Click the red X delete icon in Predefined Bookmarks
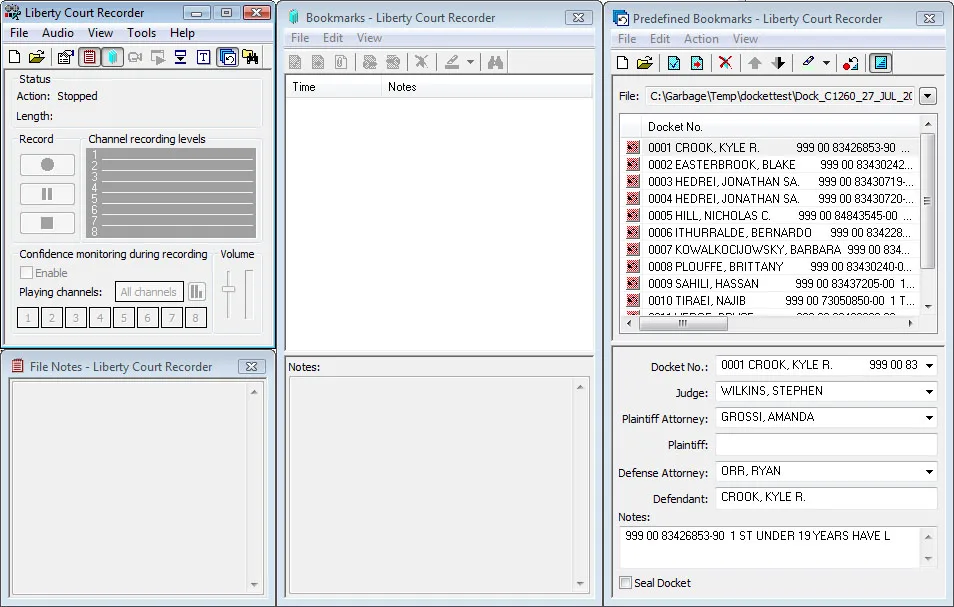Screen dimensions: 954x607 pos(725,63)
